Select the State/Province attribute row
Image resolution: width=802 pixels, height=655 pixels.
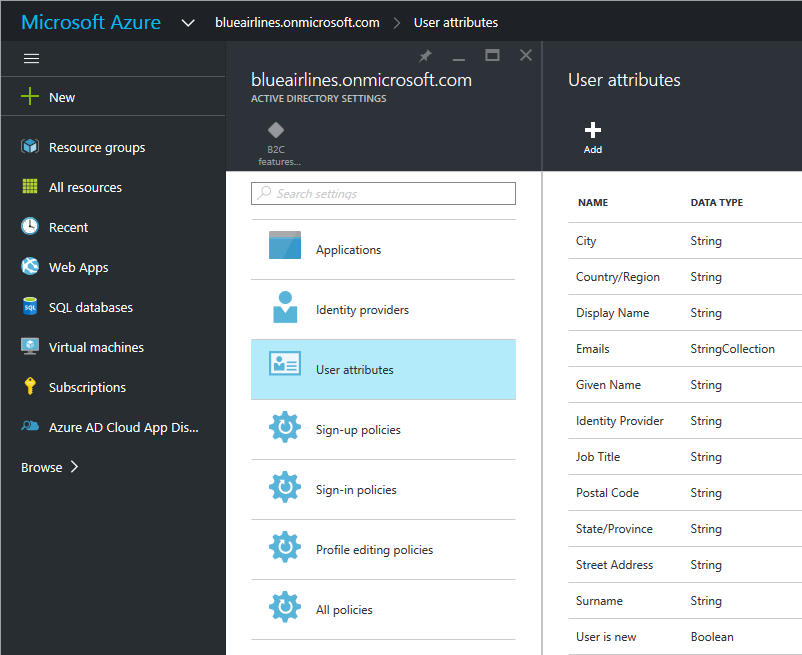point(685,528)
